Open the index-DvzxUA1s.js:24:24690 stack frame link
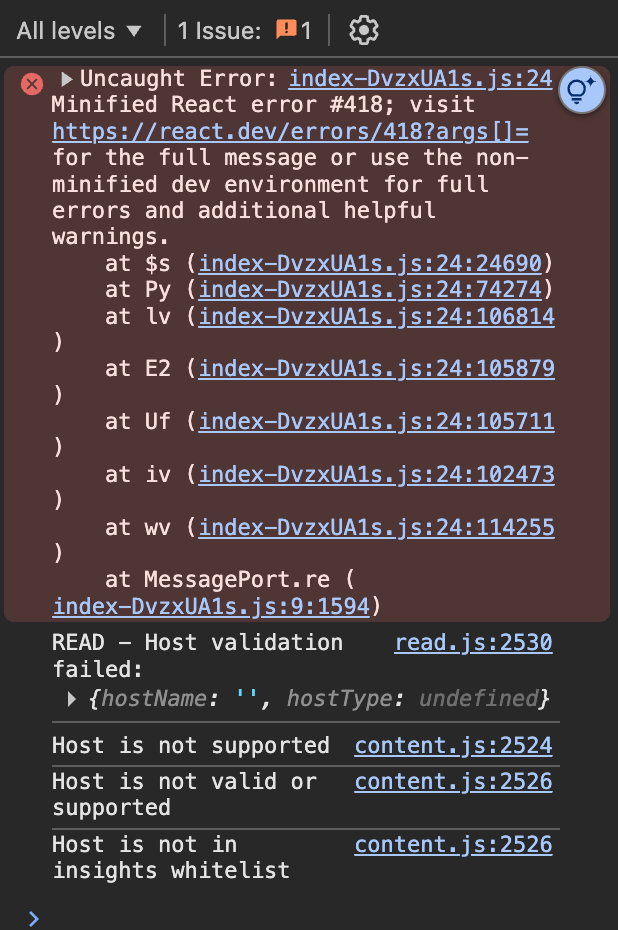 pyautogui.click(x=370, y=263)
